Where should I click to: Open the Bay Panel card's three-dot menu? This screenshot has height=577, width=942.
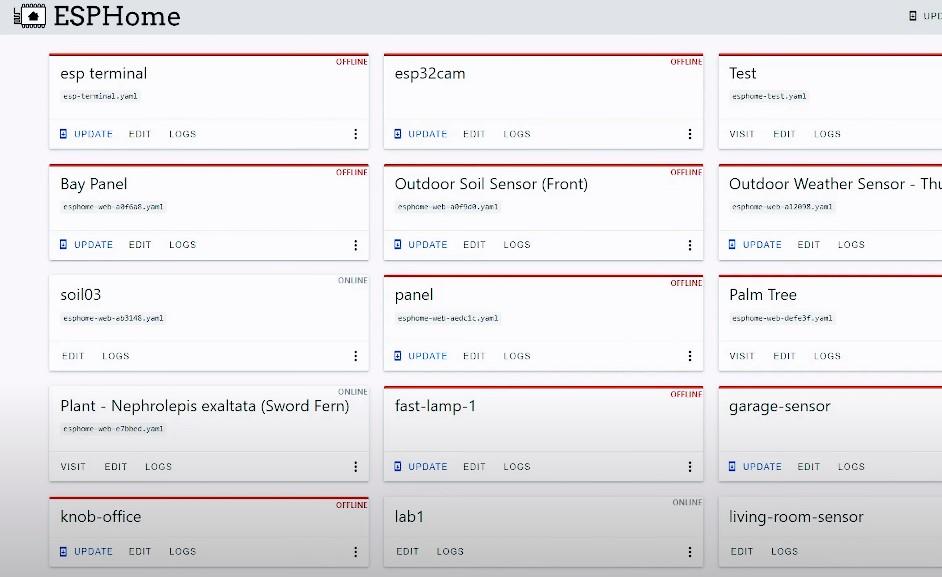(356, 245)
